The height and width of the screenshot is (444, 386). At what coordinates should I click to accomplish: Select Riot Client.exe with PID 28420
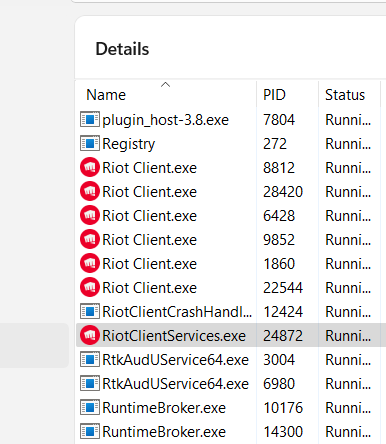coord(149,192)
